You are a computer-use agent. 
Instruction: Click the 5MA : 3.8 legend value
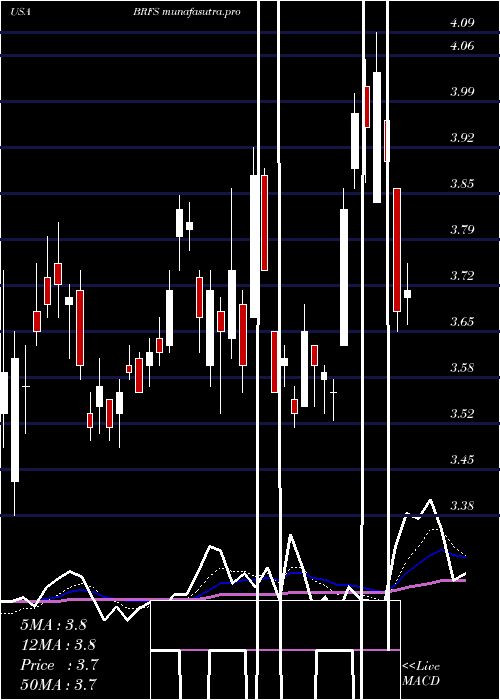[x=54, y=625]
